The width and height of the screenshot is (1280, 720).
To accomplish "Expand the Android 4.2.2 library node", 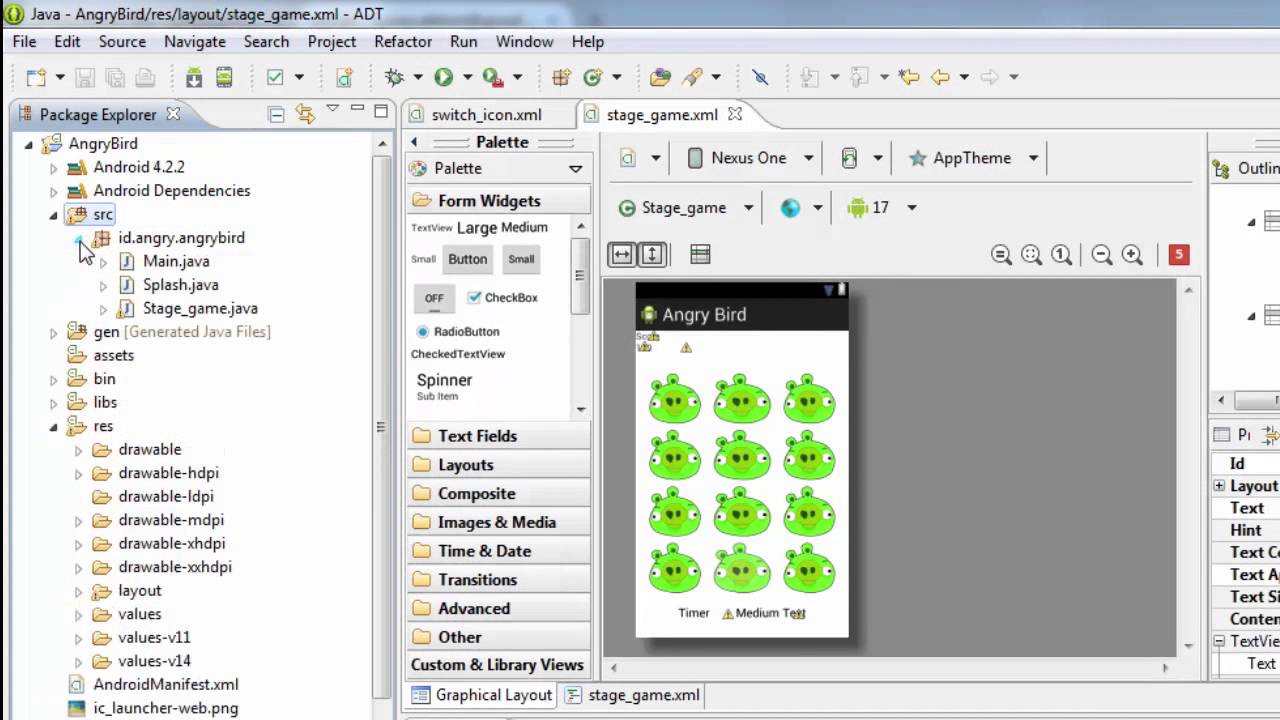I will pos(54,168).
